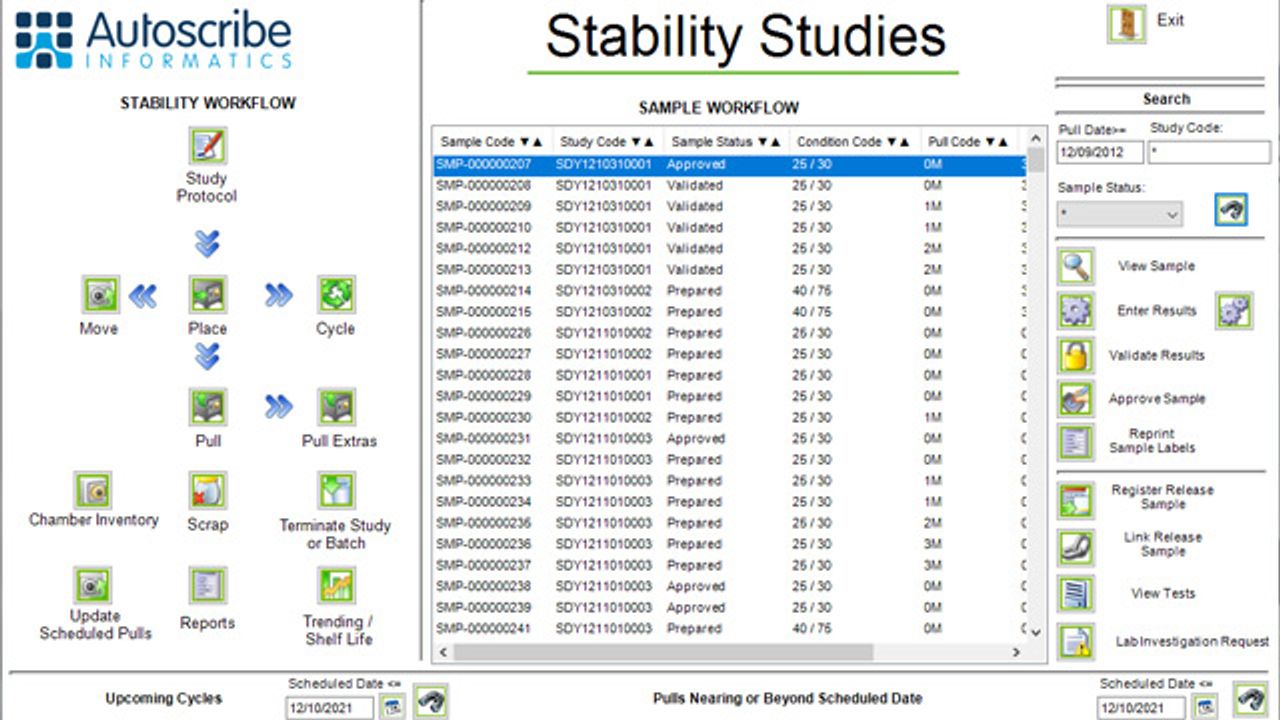
Task: Open calendar picker for Upcoming Cycles date
Action: click(393, 707)
